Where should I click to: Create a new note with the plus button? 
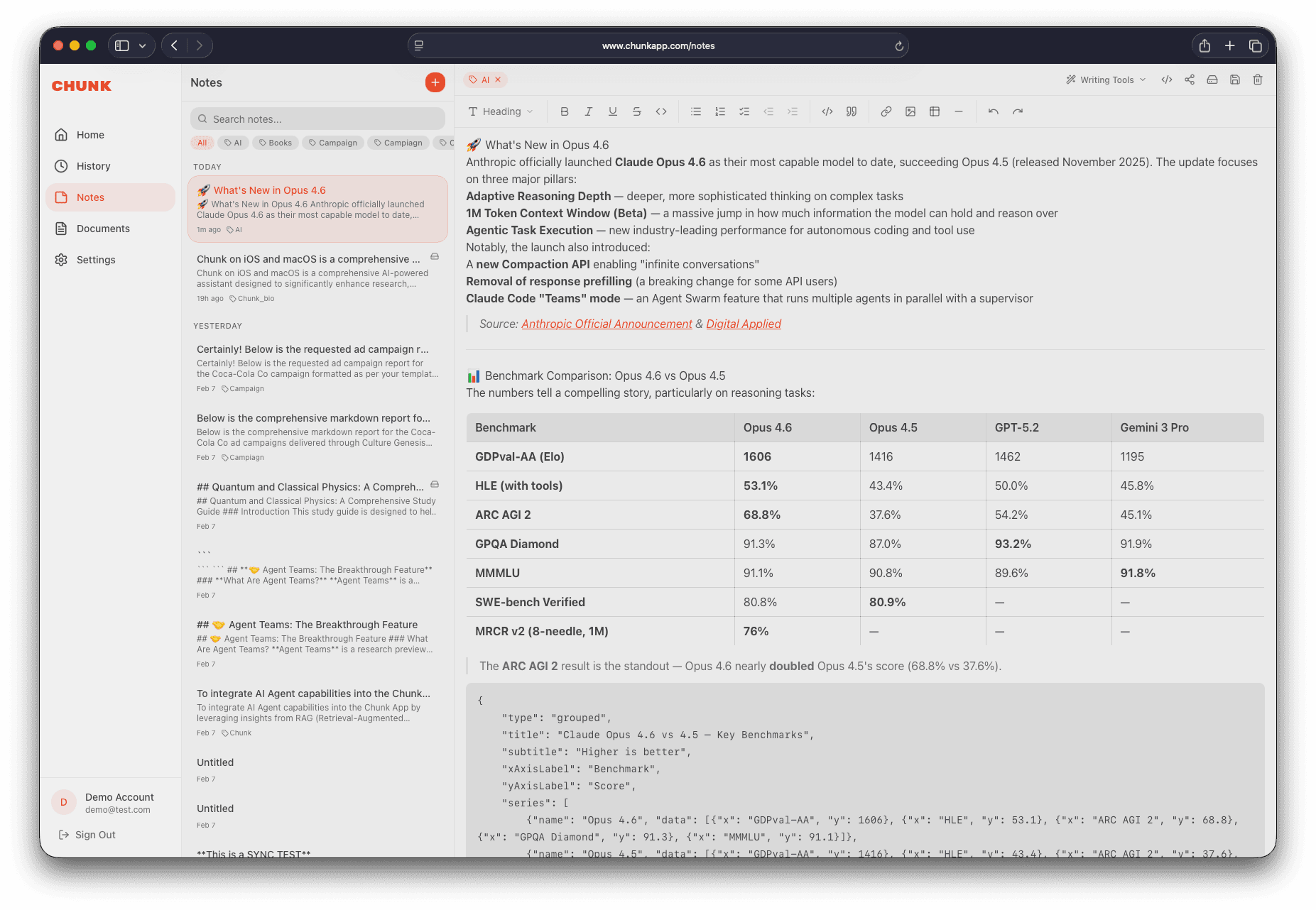click(435, 82)
